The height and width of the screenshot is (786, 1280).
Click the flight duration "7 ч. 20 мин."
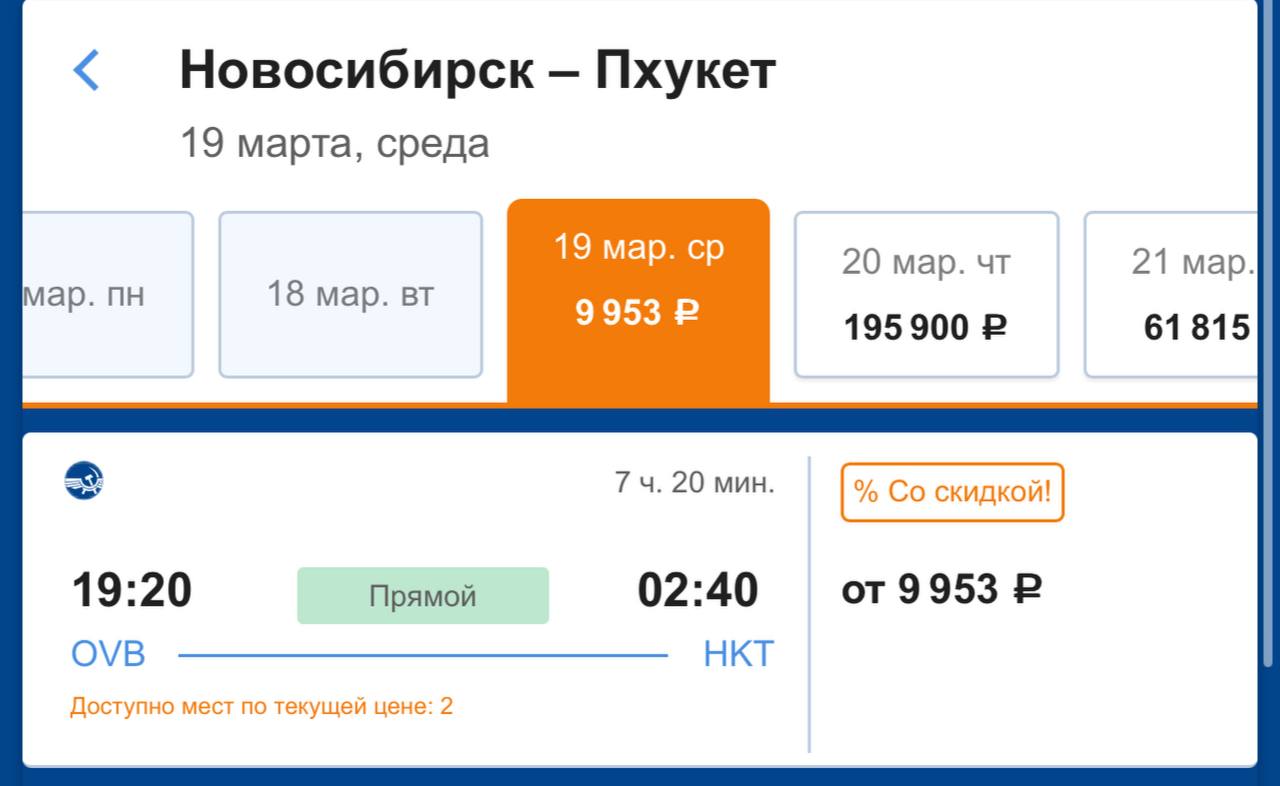(x=694, y=484)
